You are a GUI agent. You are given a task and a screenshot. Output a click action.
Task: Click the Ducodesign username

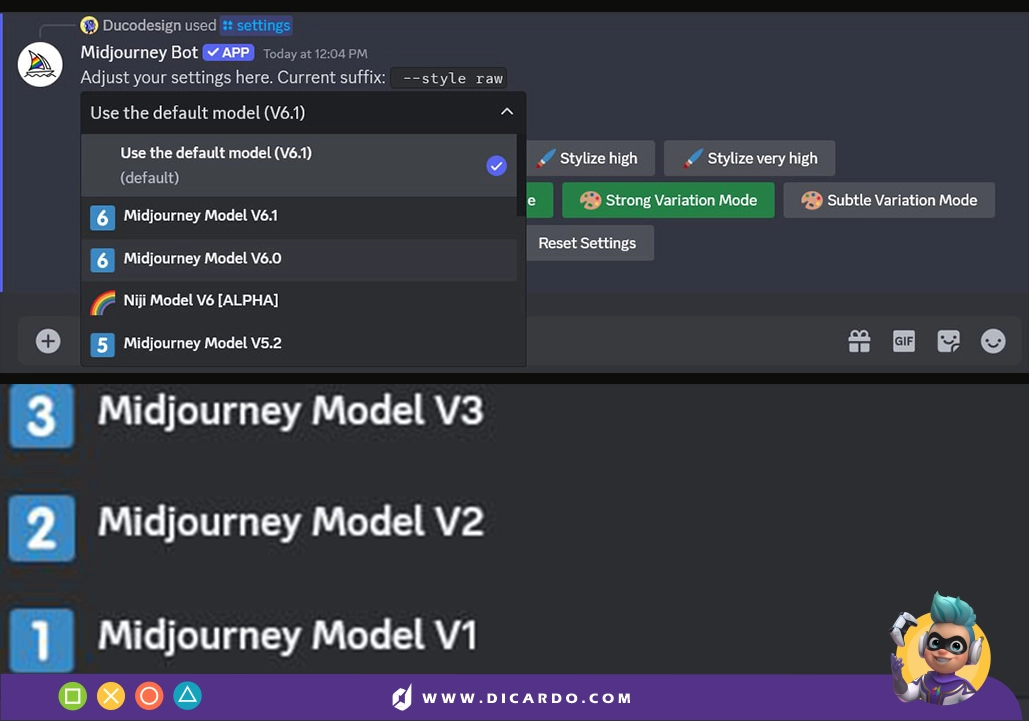click(x=142, y=26)
